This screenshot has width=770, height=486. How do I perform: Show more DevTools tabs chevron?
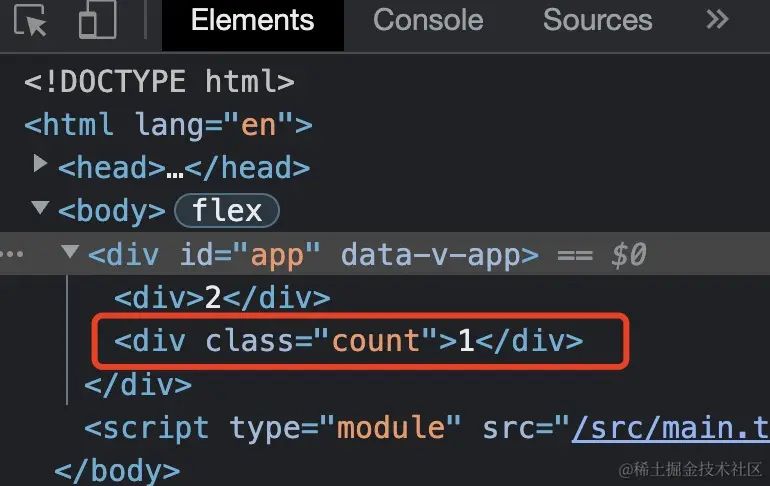click(x=717, y=20)
